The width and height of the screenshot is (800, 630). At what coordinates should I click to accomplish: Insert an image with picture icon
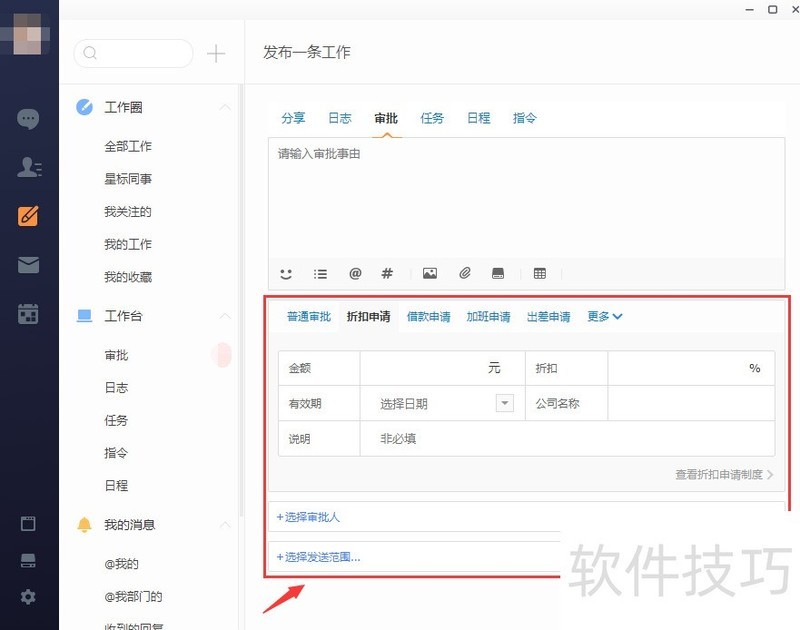(x=430, y=273)
